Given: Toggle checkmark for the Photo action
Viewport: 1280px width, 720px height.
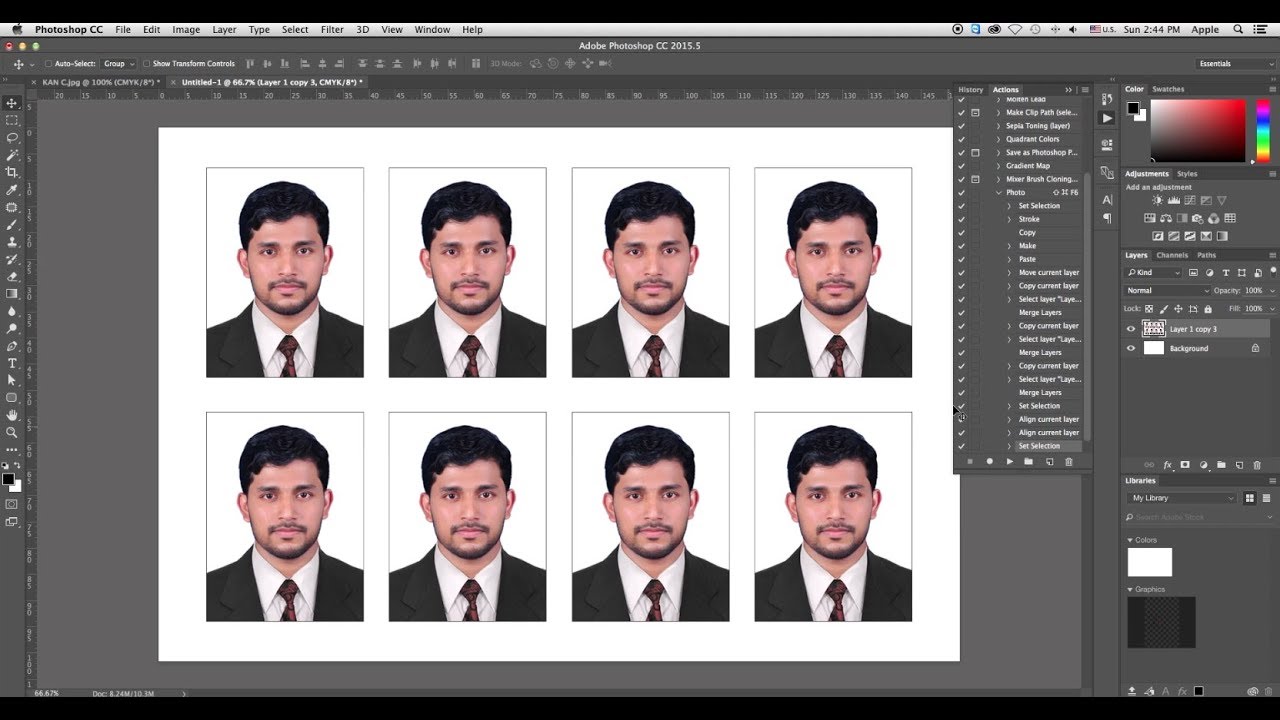Looking at the screenshot, I should (x=961, y=192).
